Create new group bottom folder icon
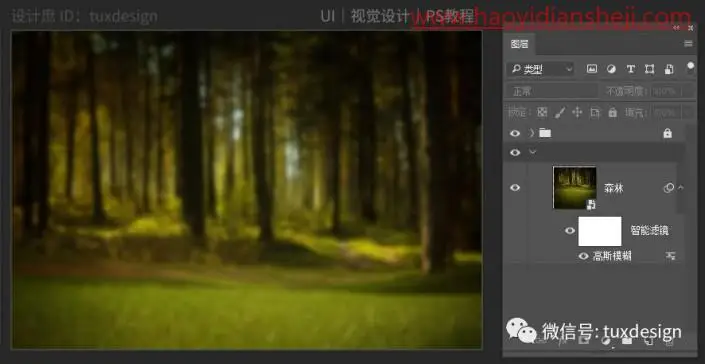705x364 pixels. coord(627,341)
